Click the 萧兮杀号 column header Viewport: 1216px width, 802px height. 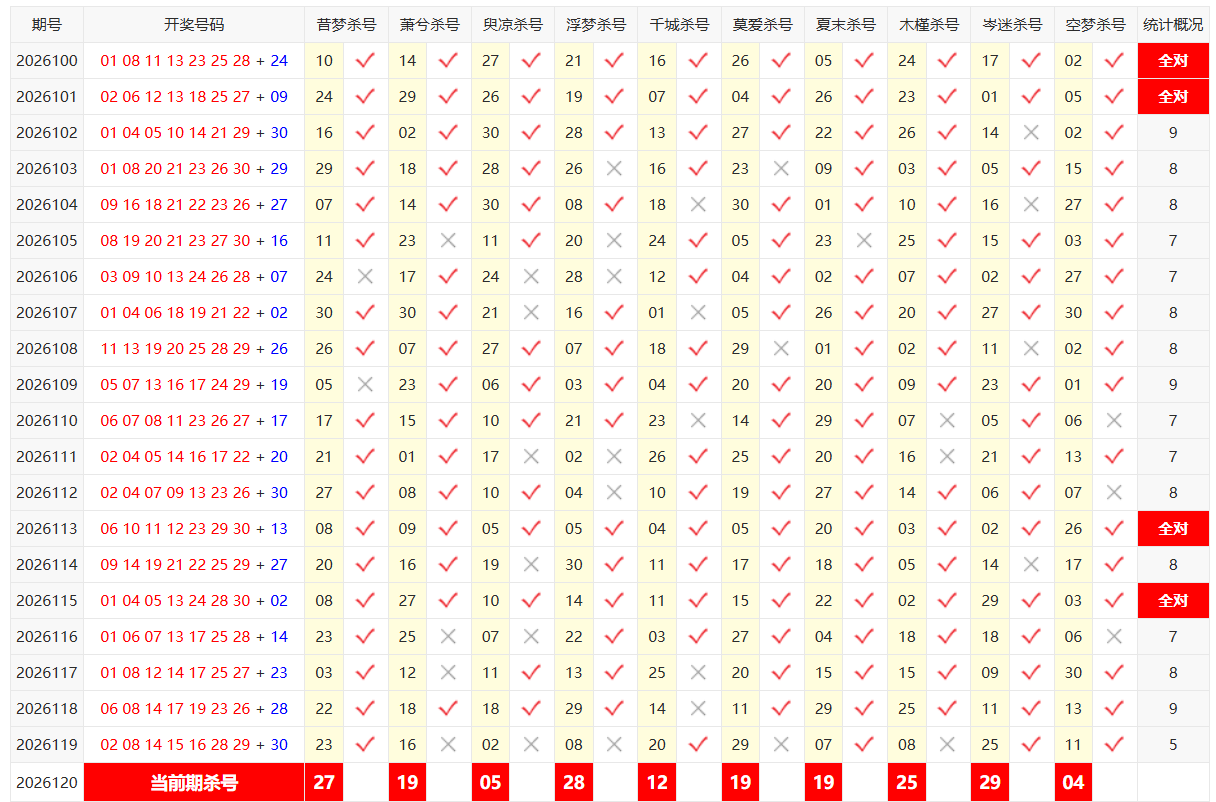429,25
